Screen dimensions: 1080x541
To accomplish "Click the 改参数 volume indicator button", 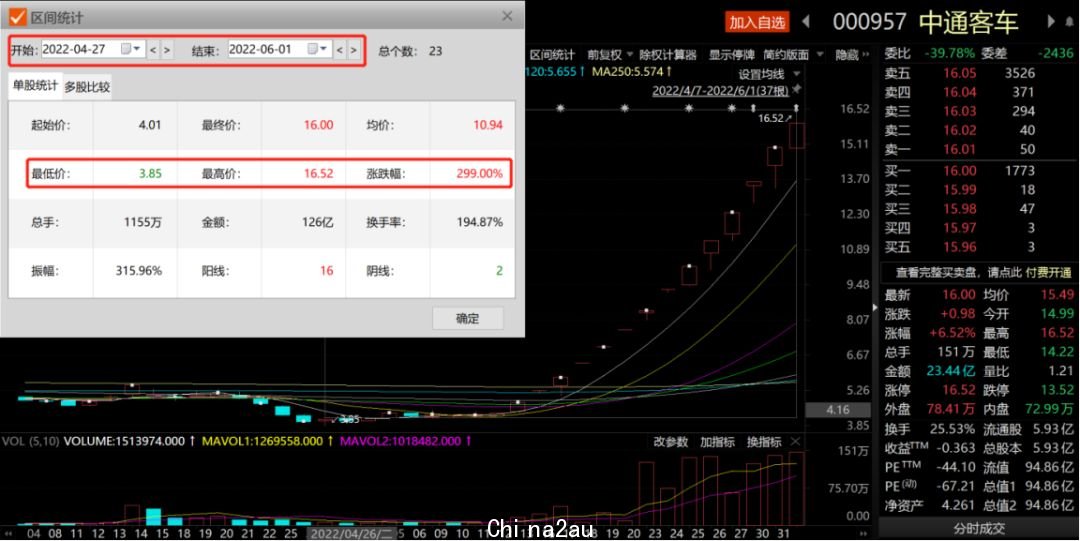I will pyautogui.click(x=670, y=442).
